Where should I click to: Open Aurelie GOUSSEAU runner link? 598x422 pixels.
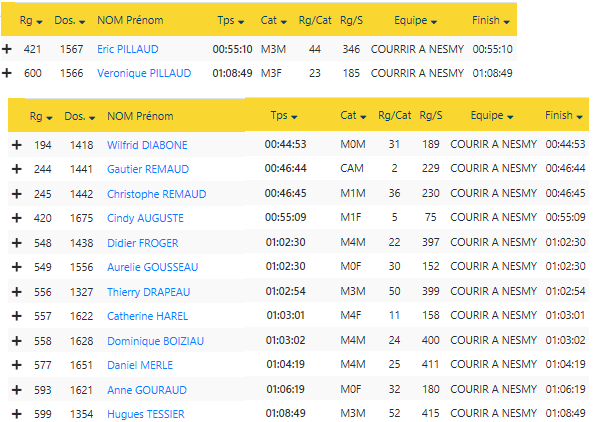click(153, 267)
